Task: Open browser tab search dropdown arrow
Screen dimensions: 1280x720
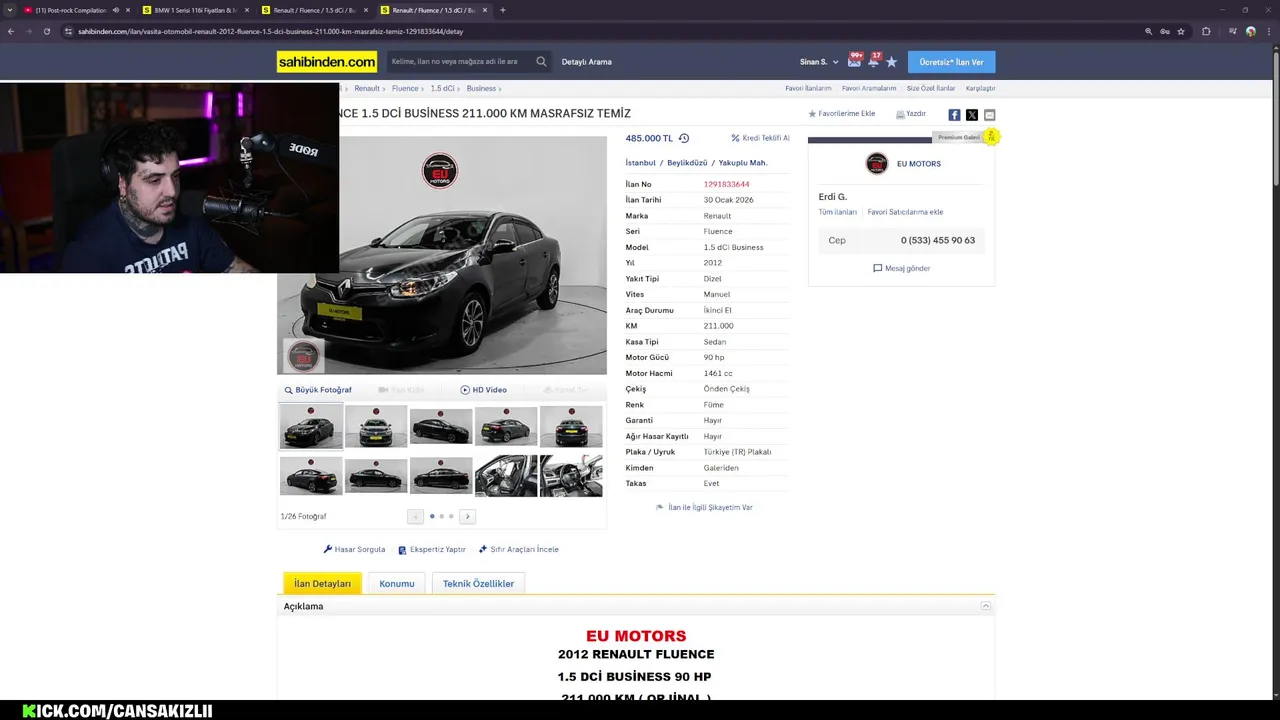Action: click(10, 10)
